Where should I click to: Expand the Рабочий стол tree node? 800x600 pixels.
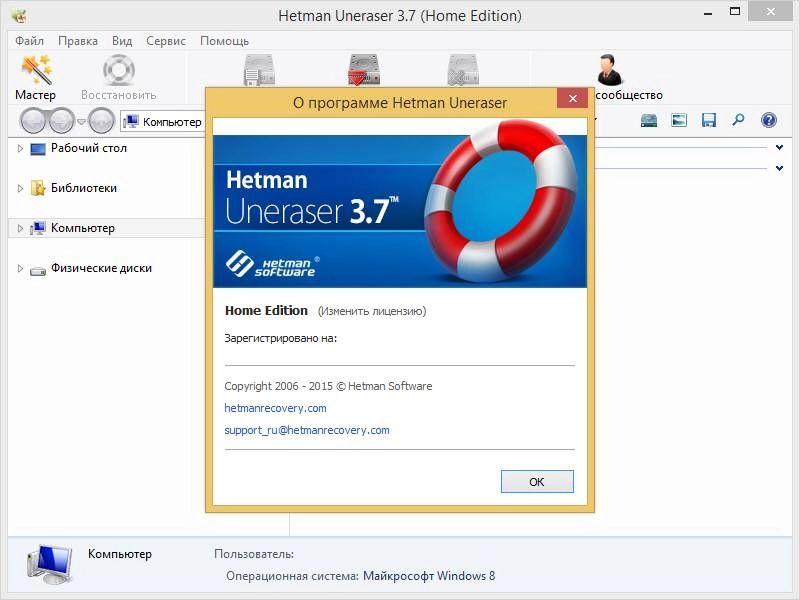(20, 148)
